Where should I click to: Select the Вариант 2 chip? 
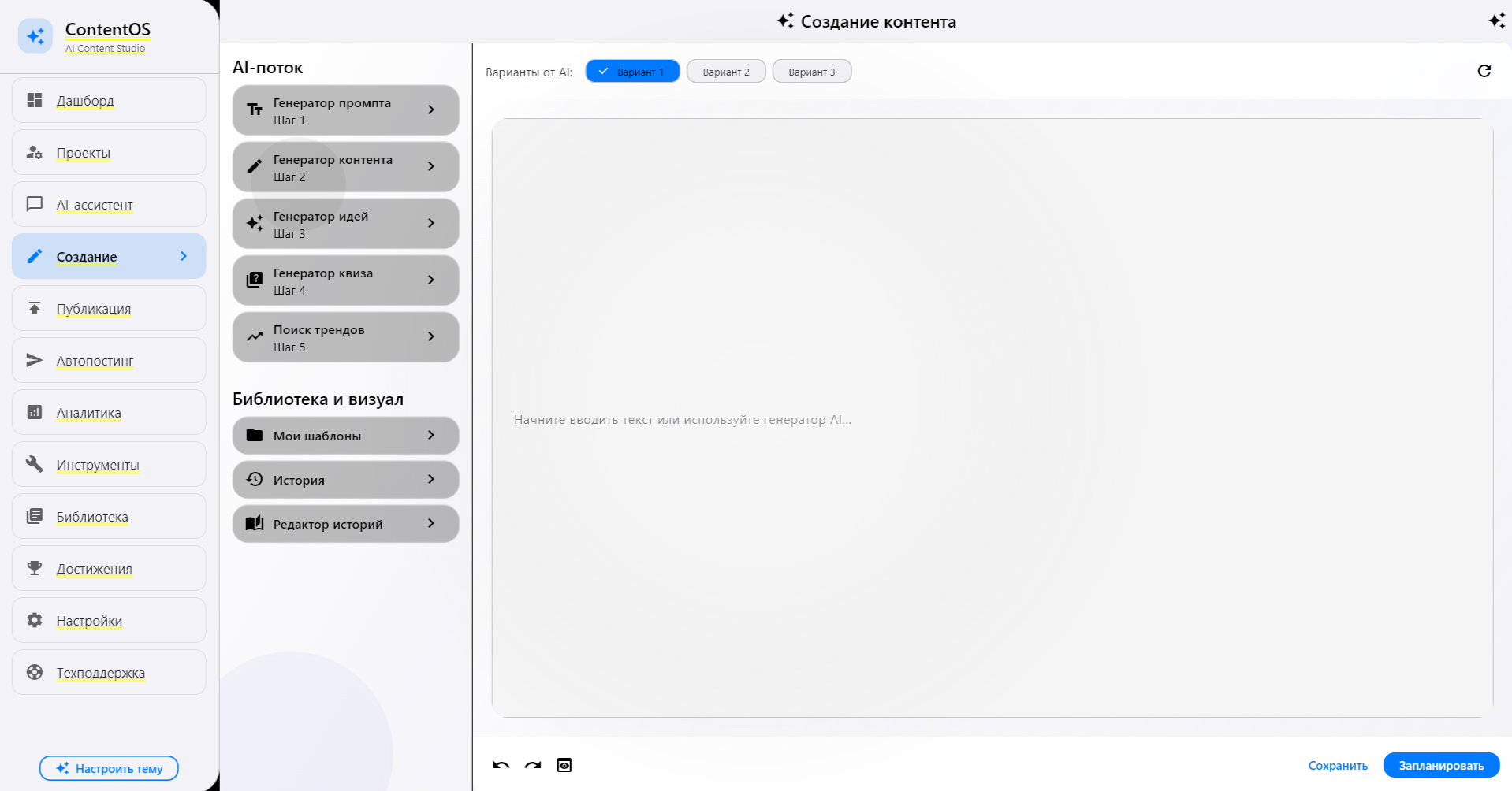tap(725, 72)
